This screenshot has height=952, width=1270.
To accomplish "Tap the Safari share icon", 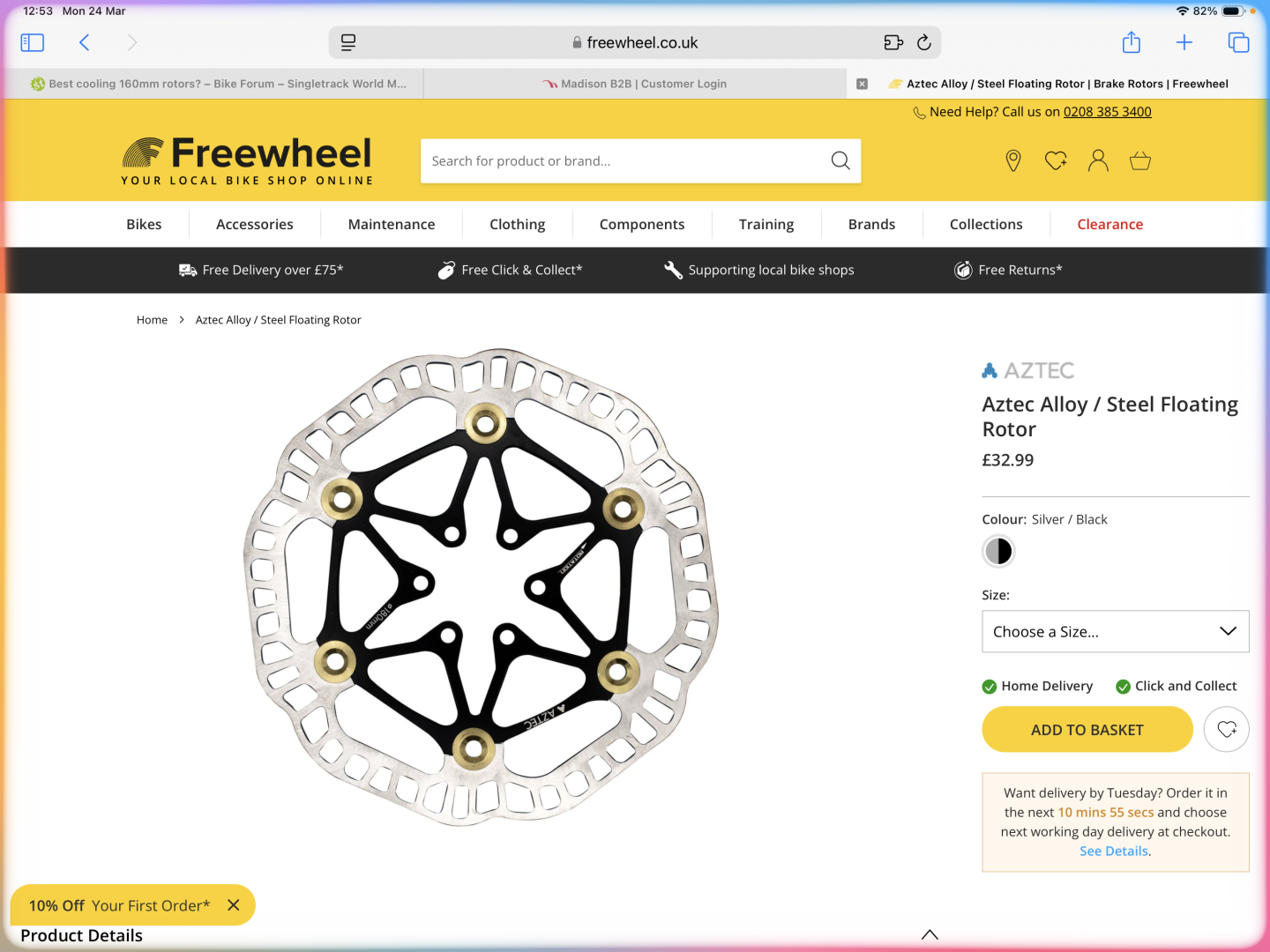I will click(x=1132, y=42).
